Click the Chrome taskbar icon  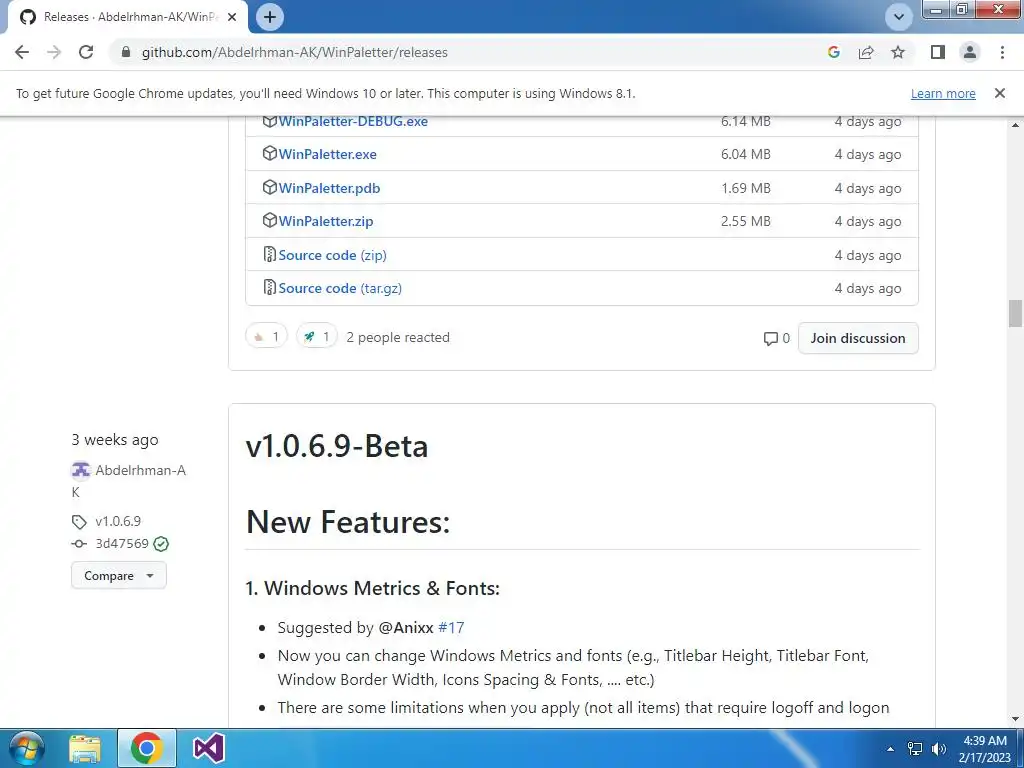146,748
